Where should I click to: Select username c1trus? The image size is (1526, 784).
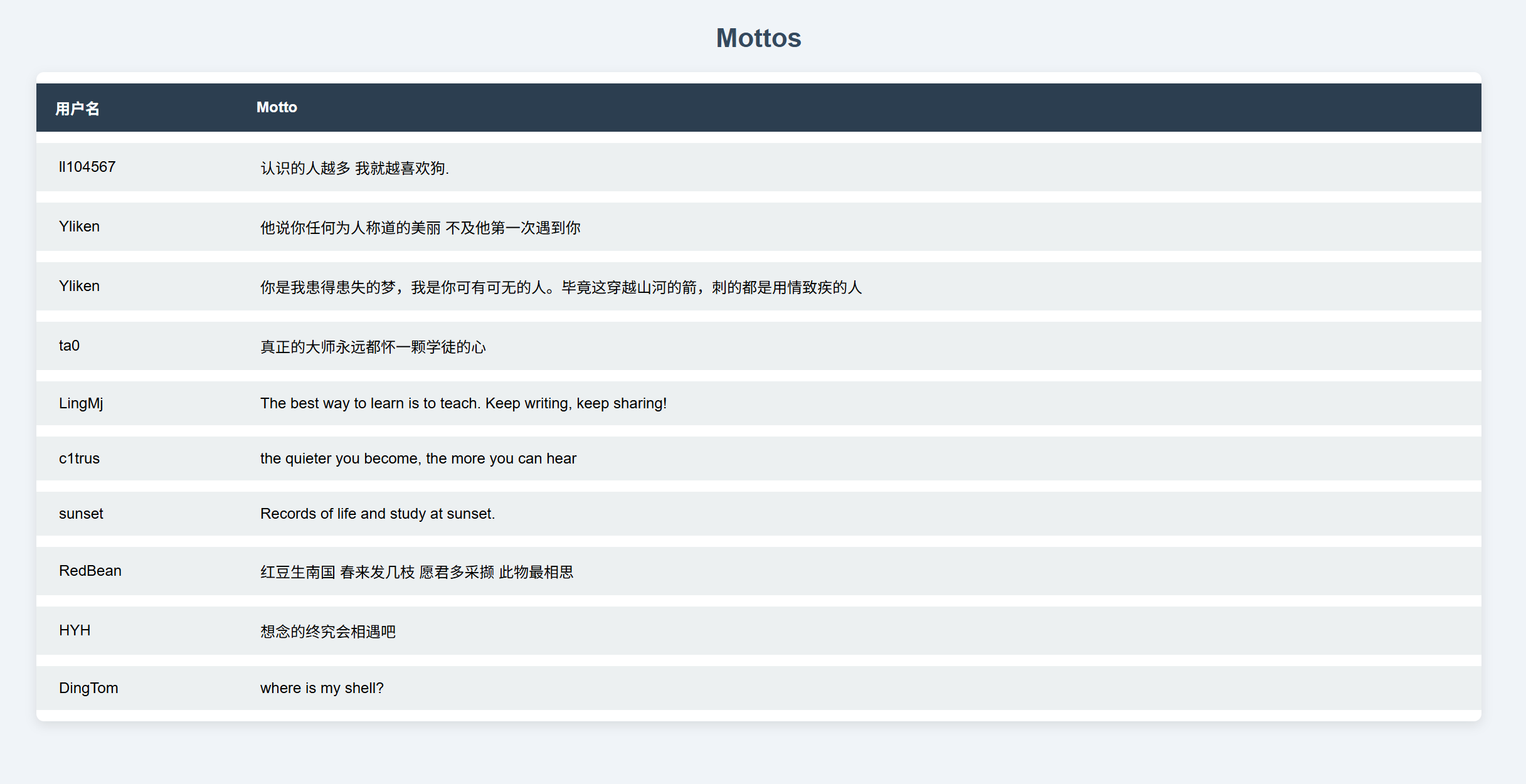(79, 458)
